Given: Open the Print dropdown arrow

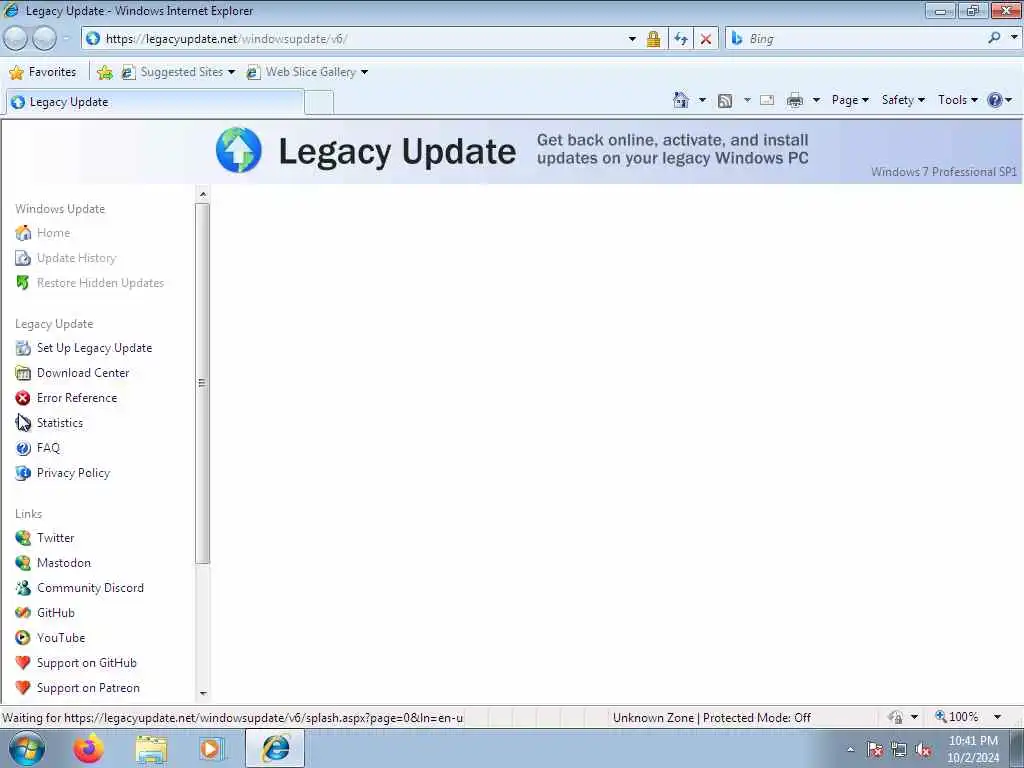Looking at the screenshot, I should tap(816, 100).
